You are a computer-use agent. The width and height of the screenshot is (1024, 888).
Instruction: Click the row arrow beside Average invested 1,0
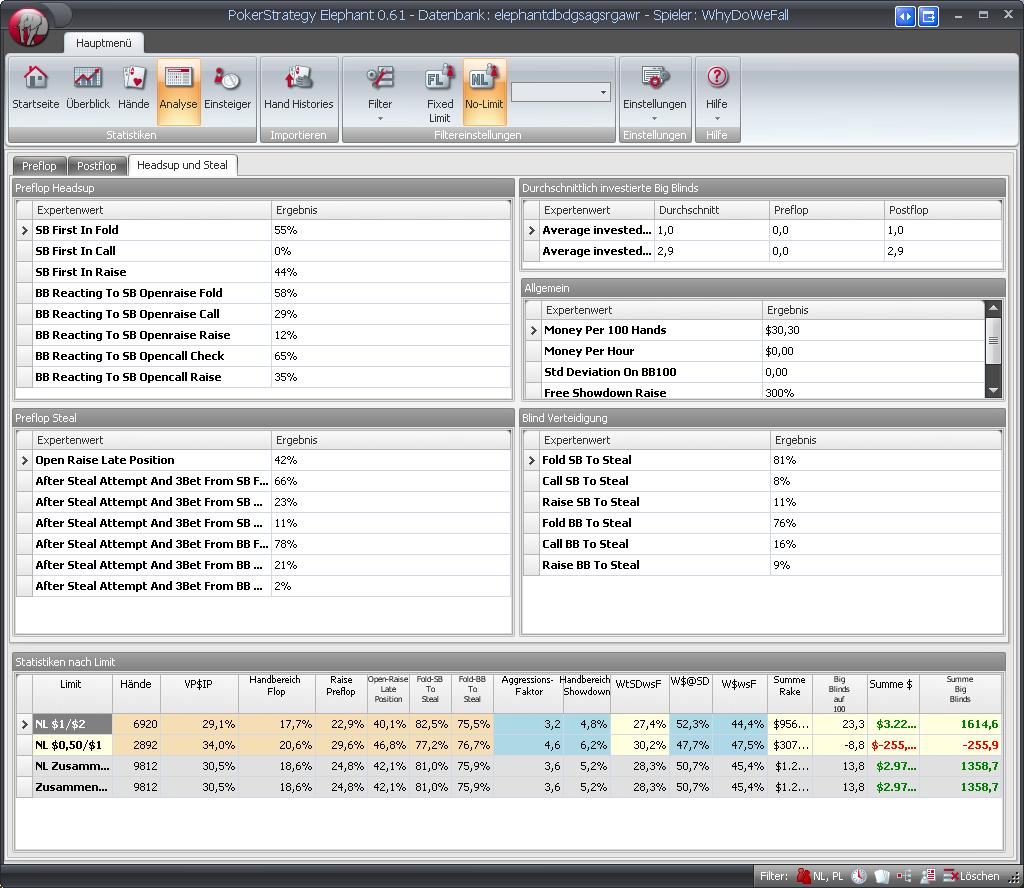(532, 230)
